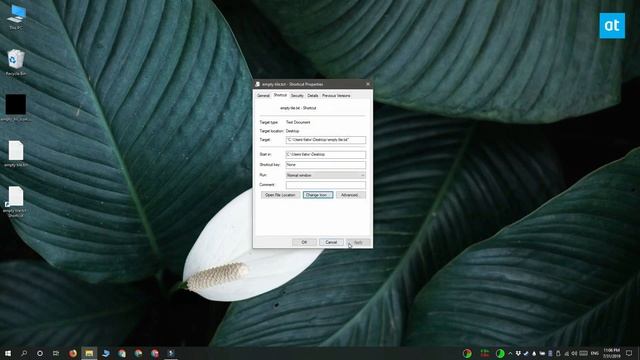Focus the Start in text field
Viewport: 640px width, 360px height.
(x=326, y=155)
